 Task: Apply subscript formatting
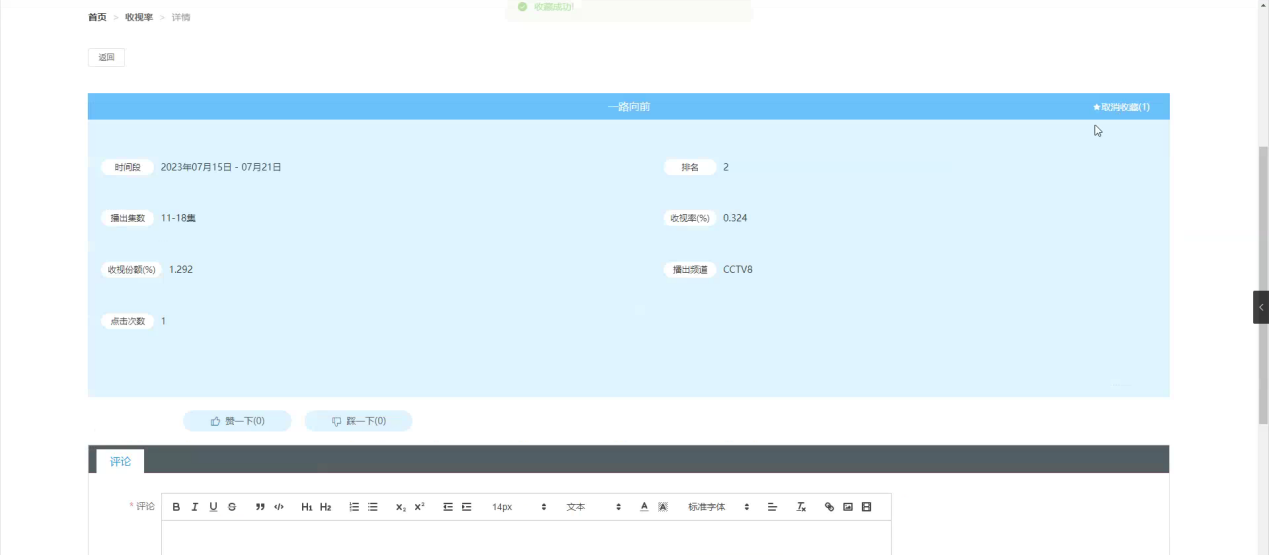click(401, 507)
